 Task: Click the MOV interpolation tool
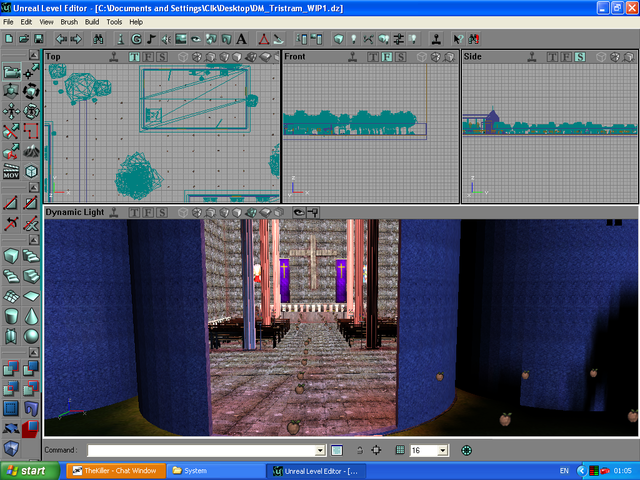(x=11, y=172)
